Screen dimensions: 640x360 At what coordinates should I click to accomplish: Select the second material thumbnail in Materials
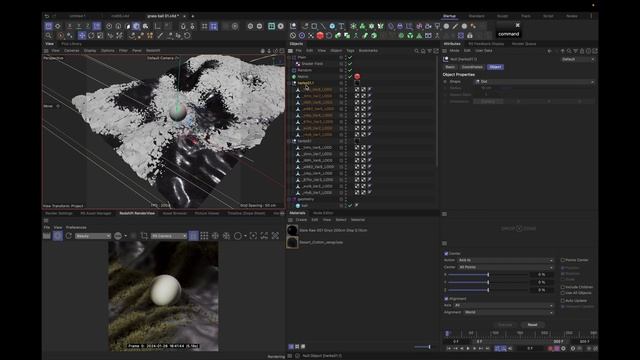coord(292,242)
